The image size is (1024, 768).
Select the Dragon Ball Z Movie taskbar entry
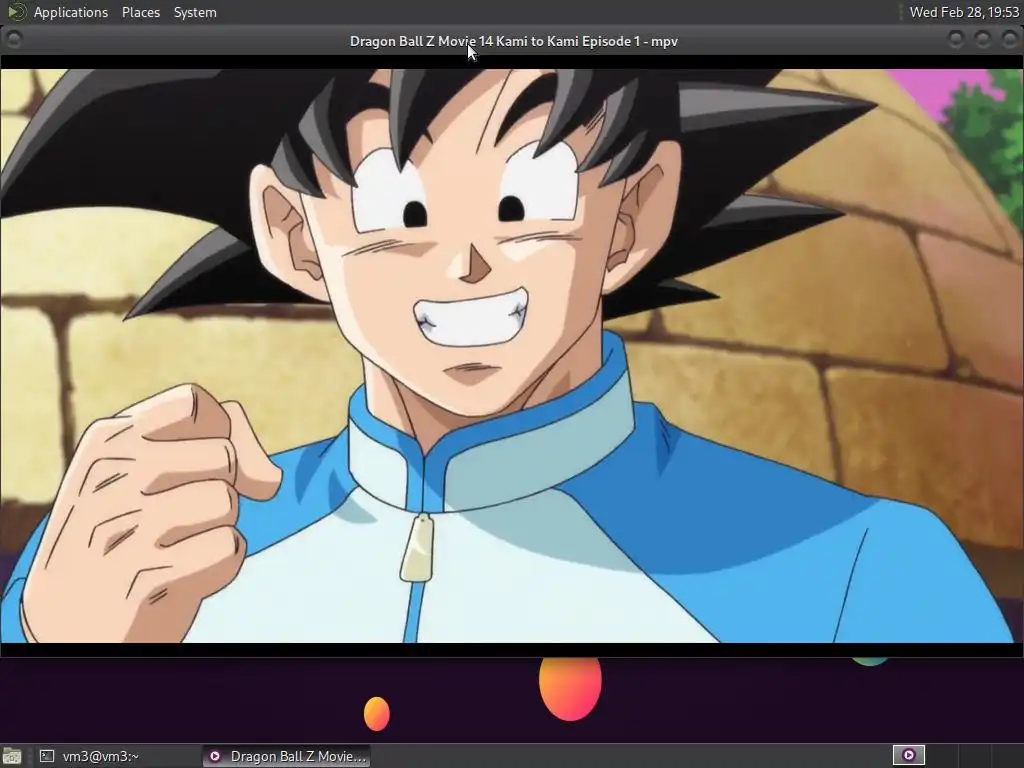(286, 756)
